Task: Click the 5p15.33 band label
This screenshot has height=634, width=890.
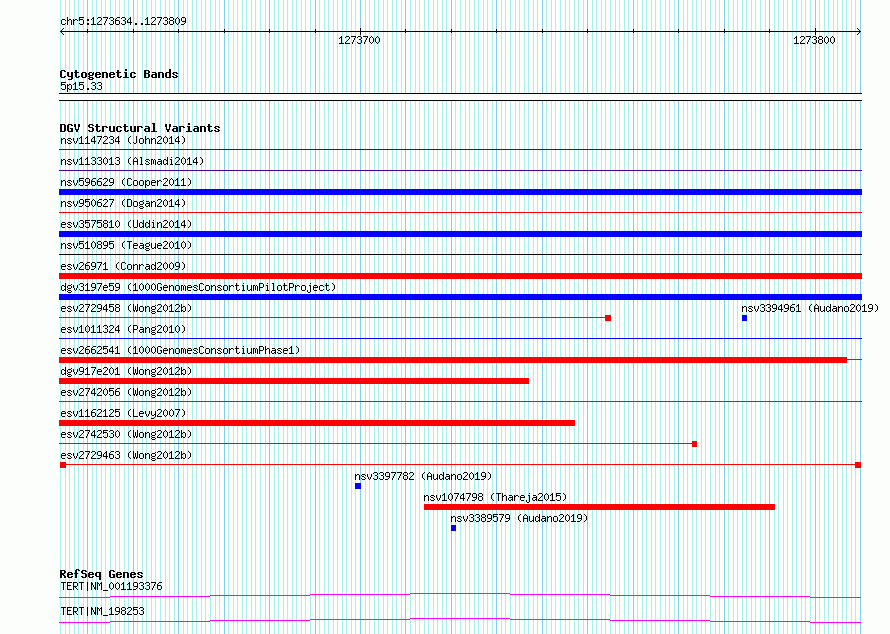Action: (x=81, y=86)
